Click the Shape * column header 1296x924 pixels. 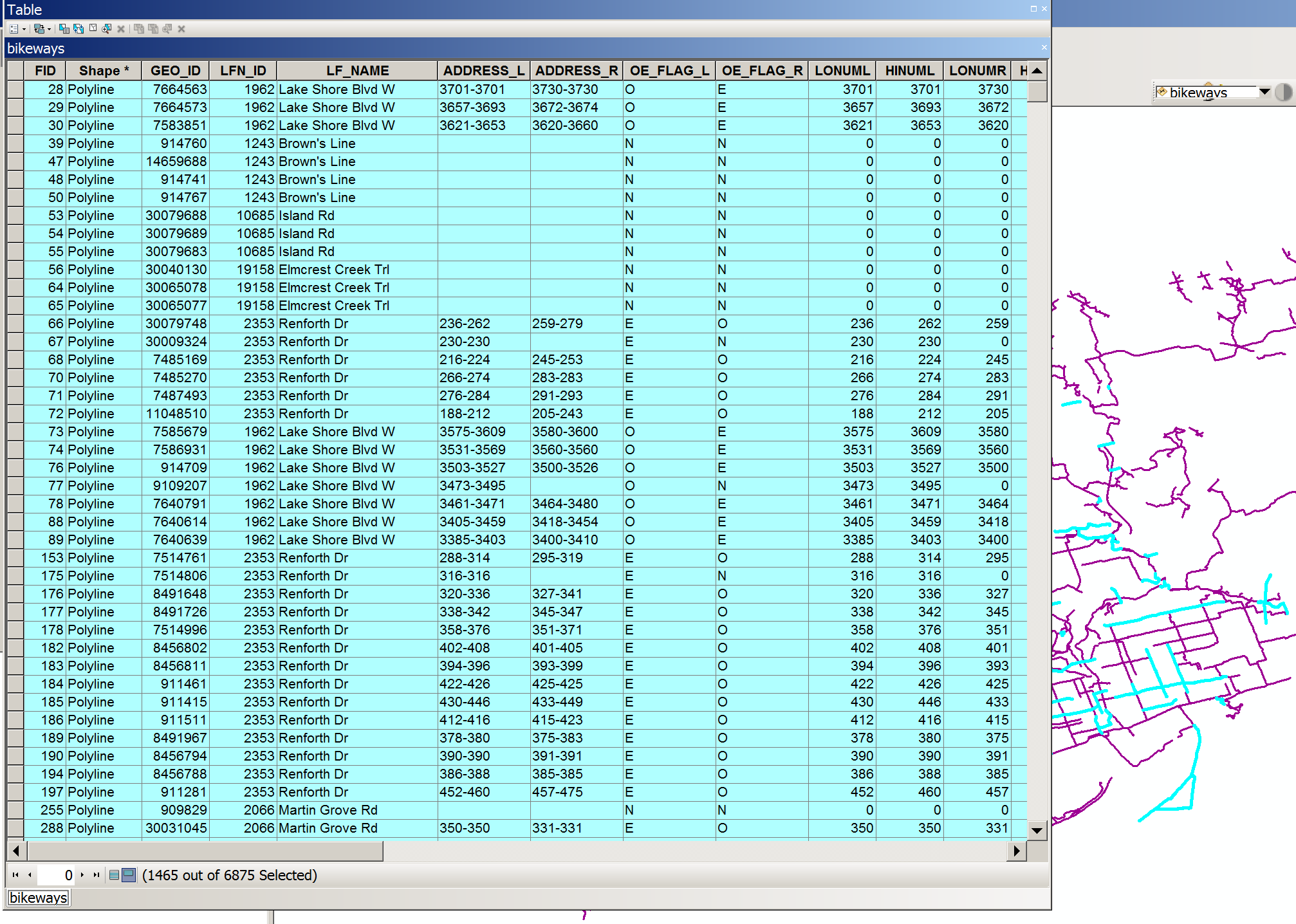[x=104, y=71]
